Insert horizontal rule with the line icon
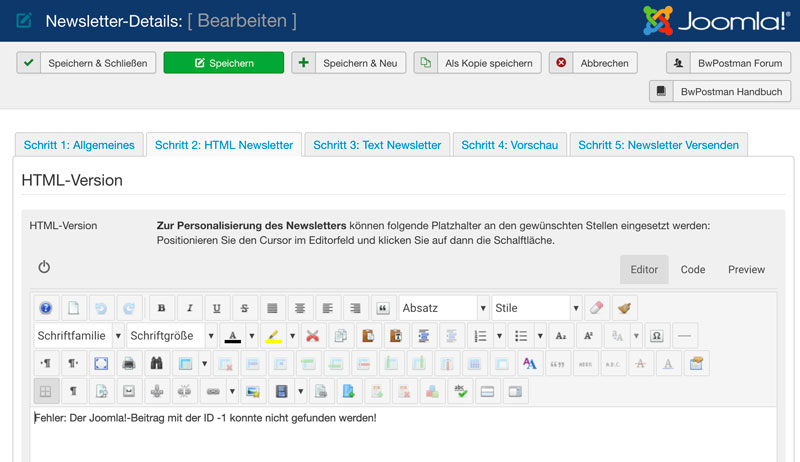The width and height of the screenshot is (800, 462). click(x=686, y=336)
